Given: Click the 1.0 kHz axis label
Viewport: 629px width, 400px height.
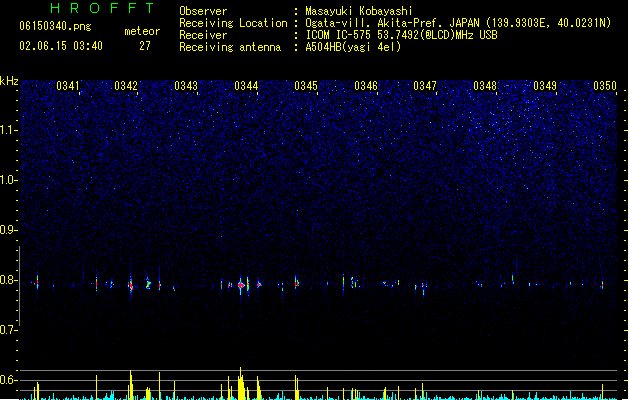Looking at the screenshot, I should [x=9, y=180].
